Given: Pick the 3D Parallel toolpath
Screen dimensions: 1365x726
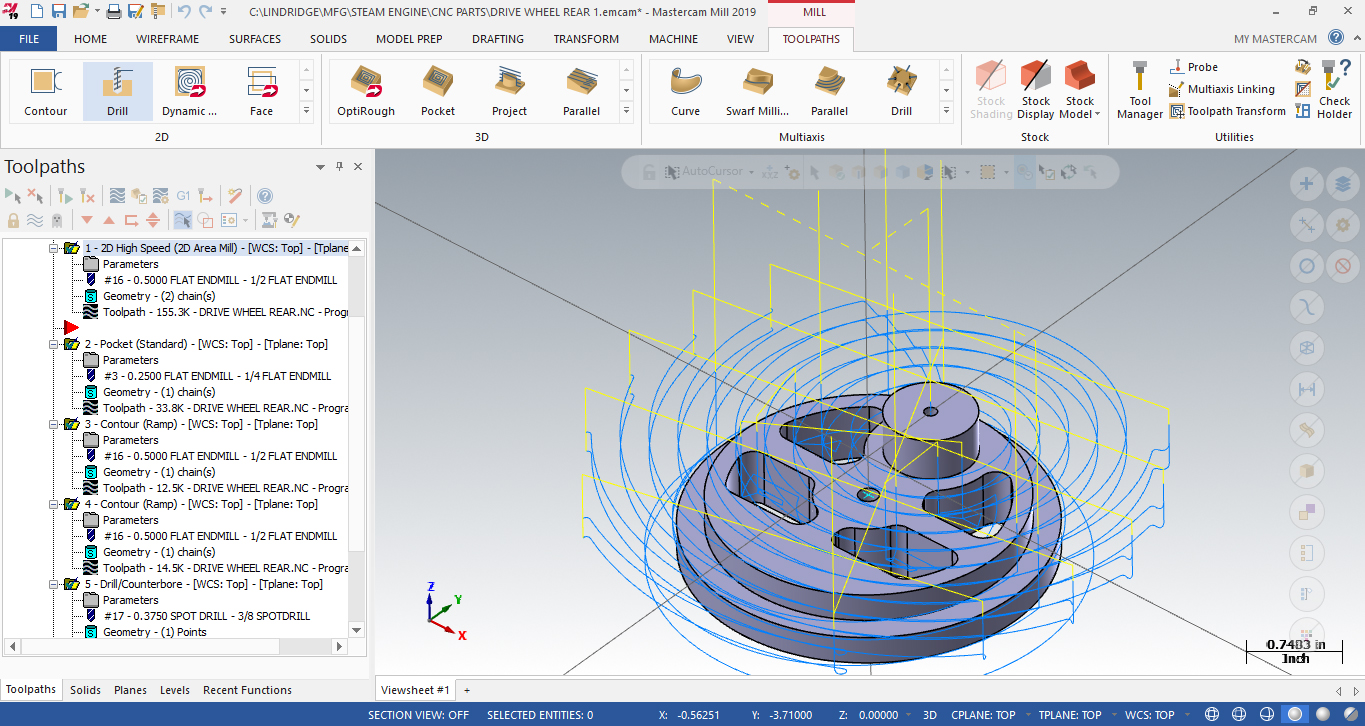Looking at the screenshot, I should click(581, 91).
